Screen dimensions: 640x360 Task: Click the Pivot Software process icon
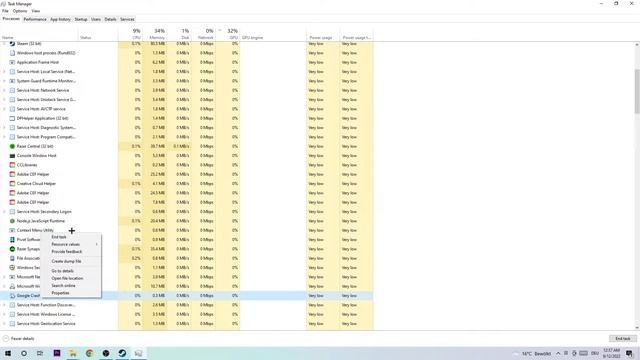point(12,240)
